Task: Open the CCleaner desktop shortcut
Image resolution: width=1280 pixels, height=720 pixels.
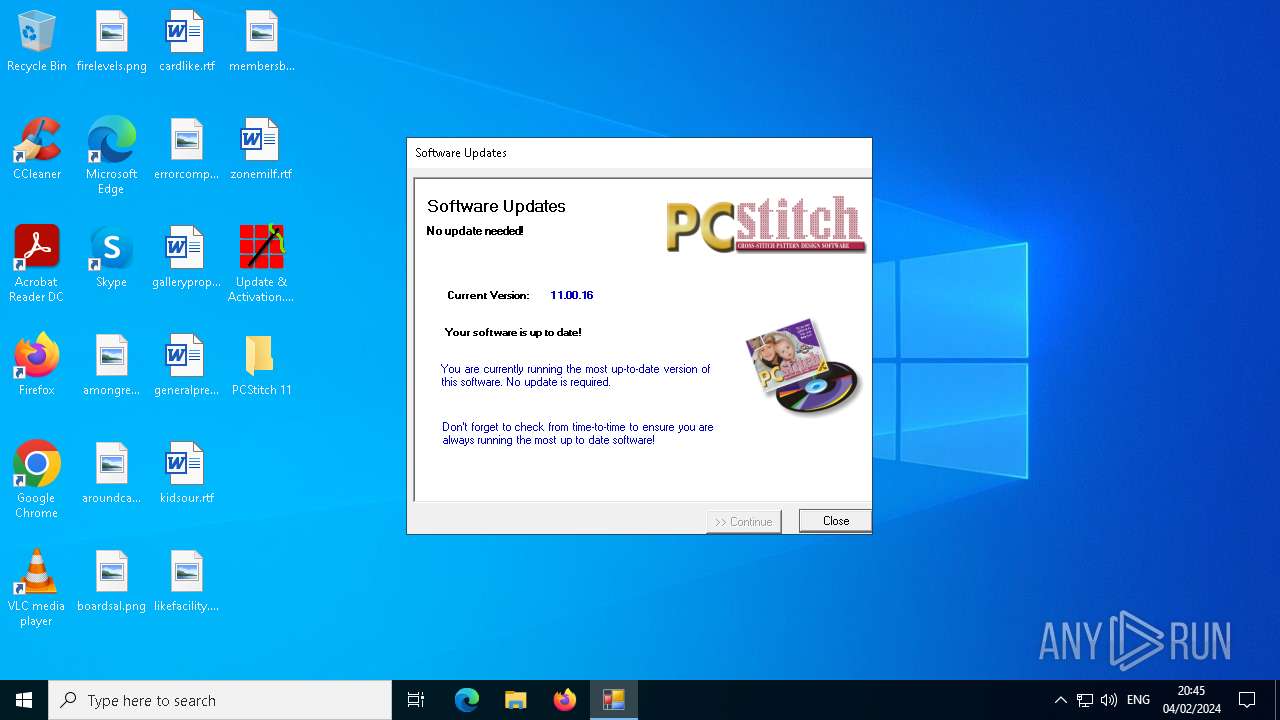Action: [37, 150]
